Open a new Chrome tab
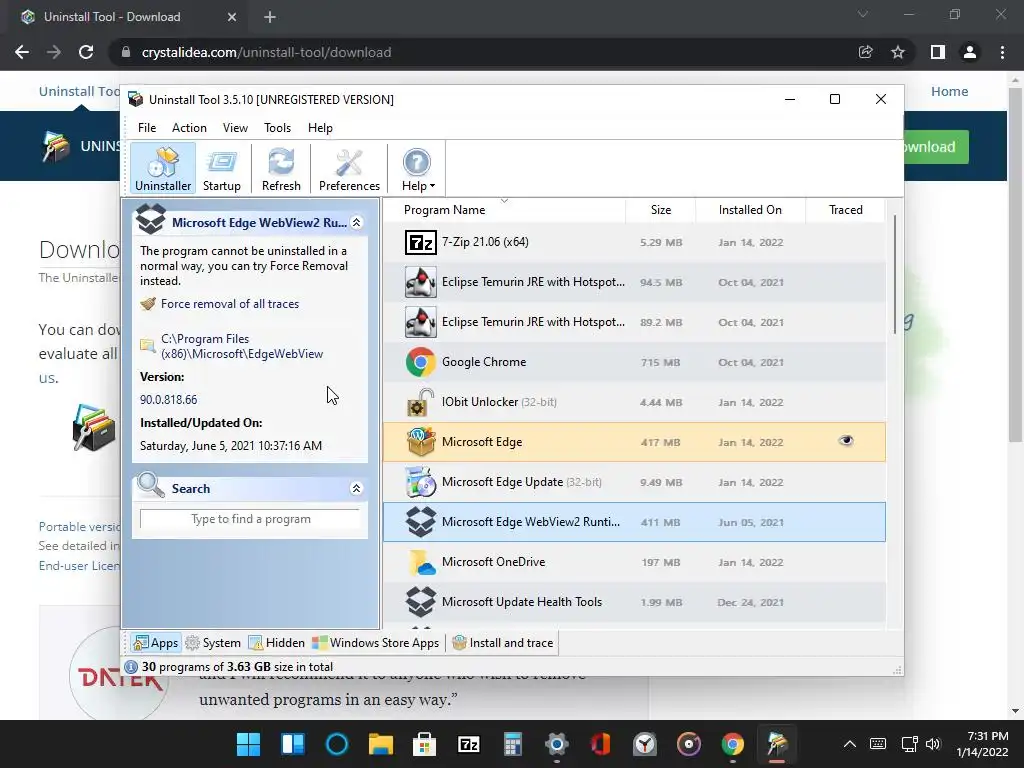Image resolution: width=1024 pixels, height=768 pixels. 270,17
